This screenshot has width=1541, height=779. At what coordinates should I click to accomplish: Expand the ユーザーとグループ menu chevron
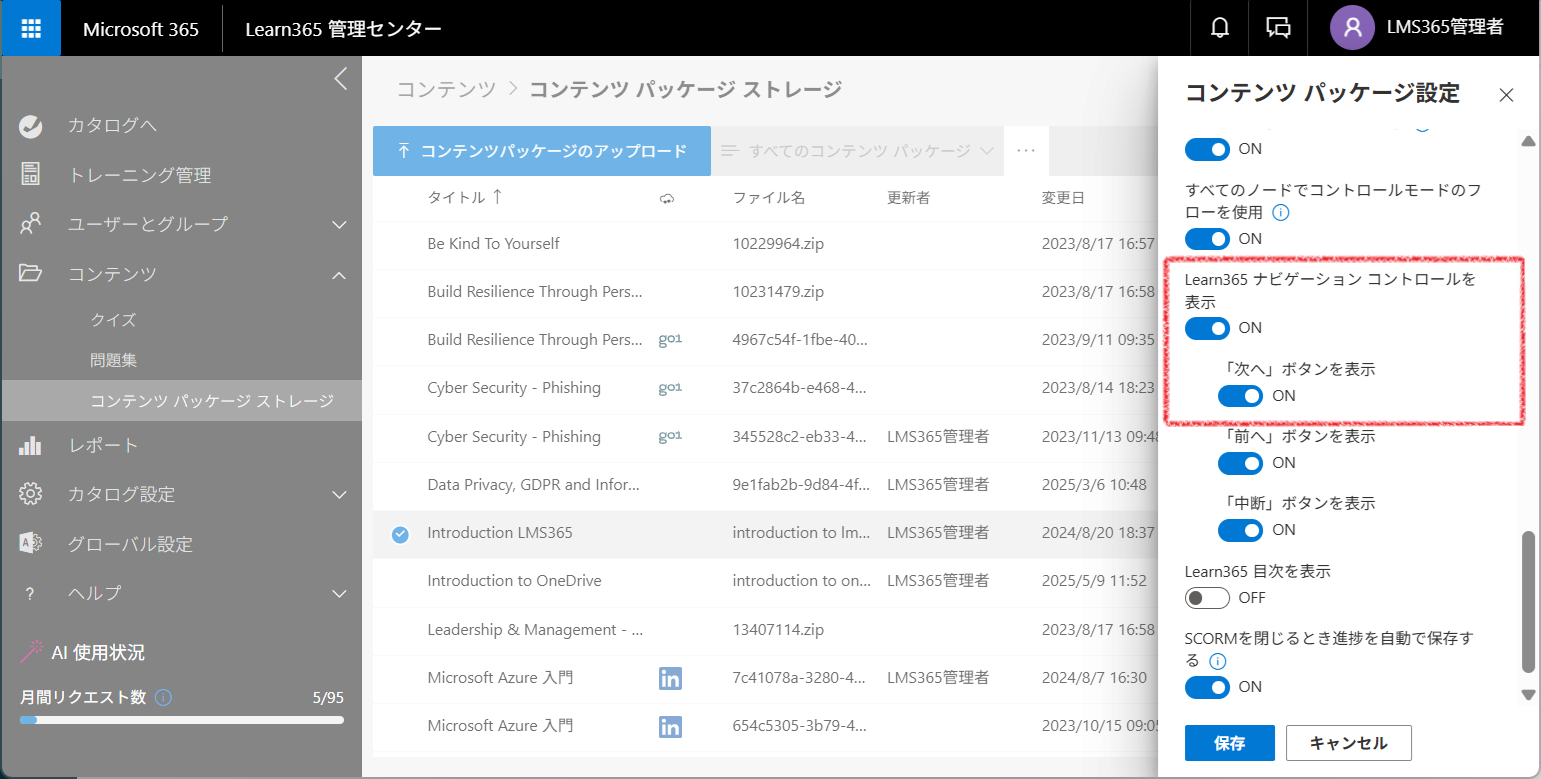tap(339, 224)
